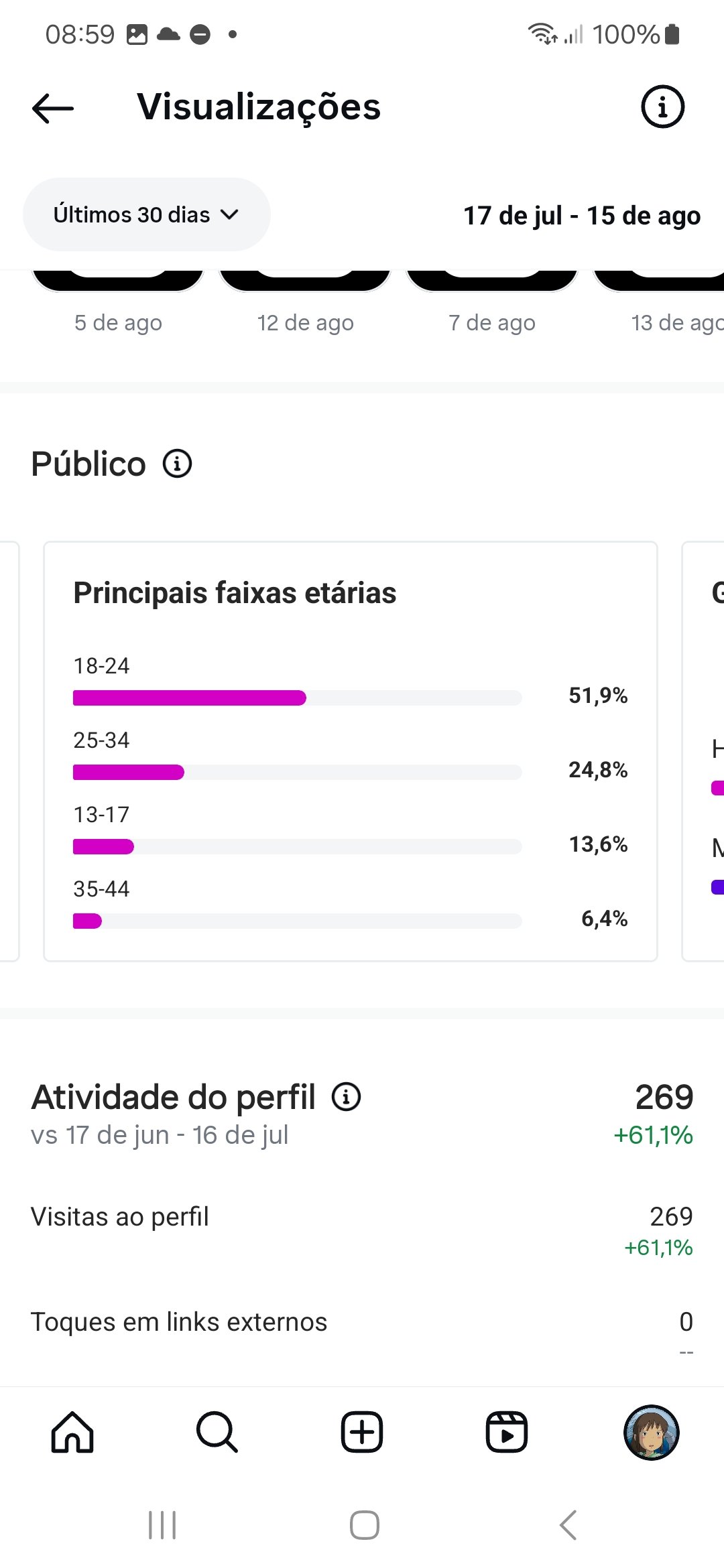The height and width of the screenshot is (1568, 724).
Task: Select the 12 de ago post thumbnail
Action: pyautogui.click(x=305, y=281)
